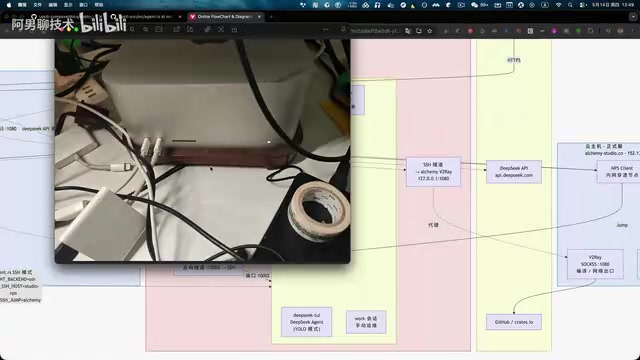Open Control Center in the menu bar
The width and height of the screenshot is (640, 360).
pyautogui.click(x=583, y=5)
